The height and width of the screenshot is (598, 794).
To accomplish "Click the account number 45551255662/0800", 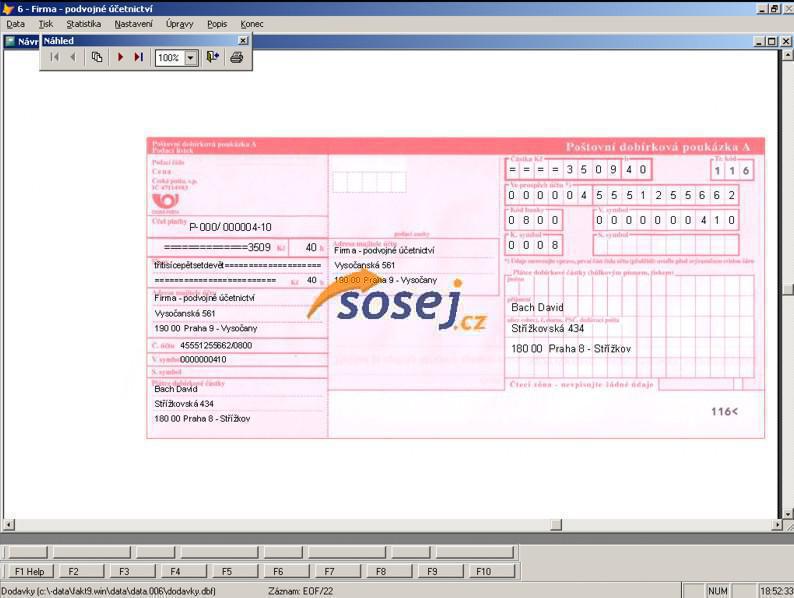I will point(216,345).
